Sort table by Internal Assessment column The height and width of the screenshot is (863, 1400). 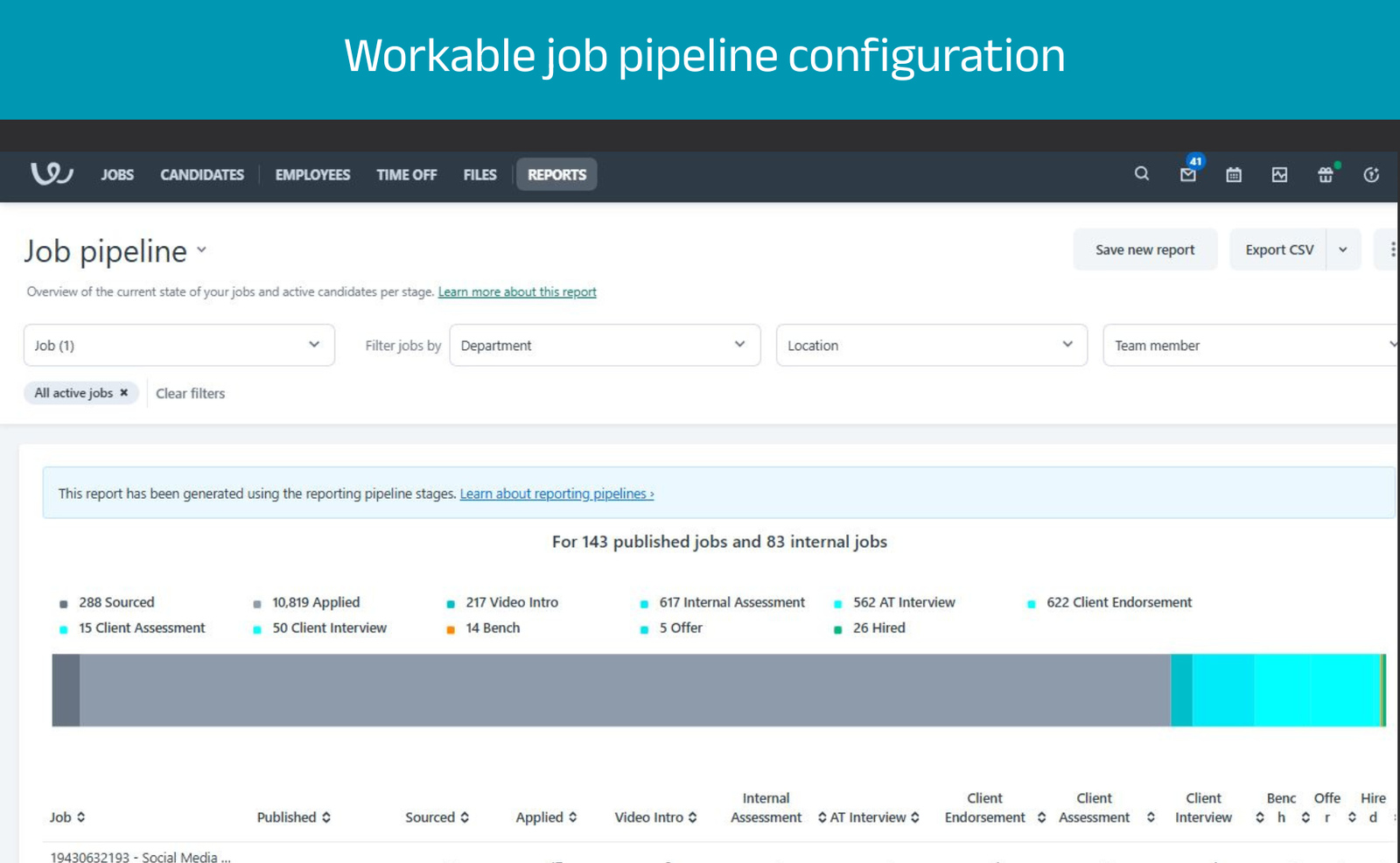(822, 817)
